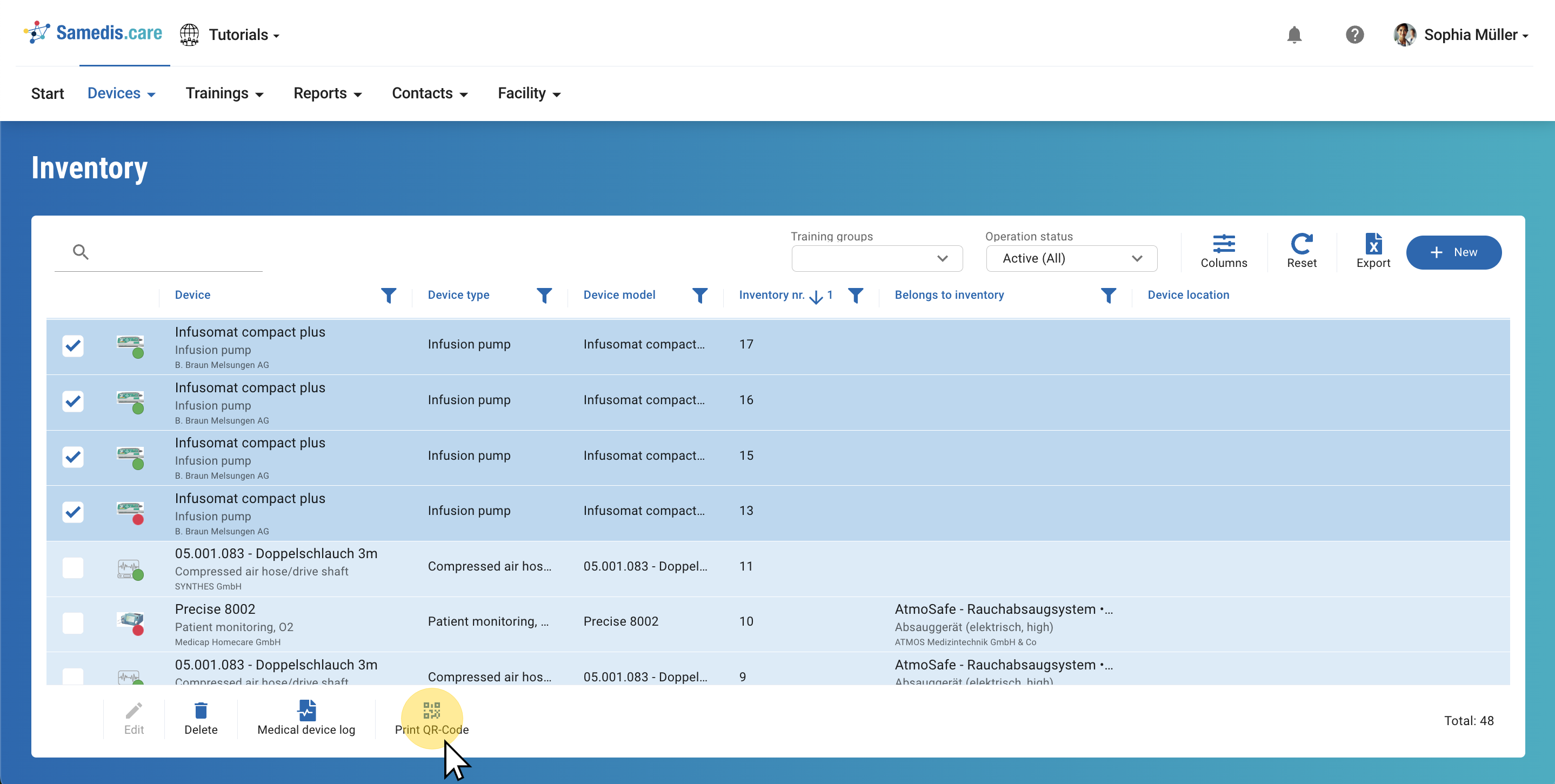The height and width of the screenshot is (784, 1555).
Task: Check the Precise 8002 row checkbox
Action: [73, 623]
